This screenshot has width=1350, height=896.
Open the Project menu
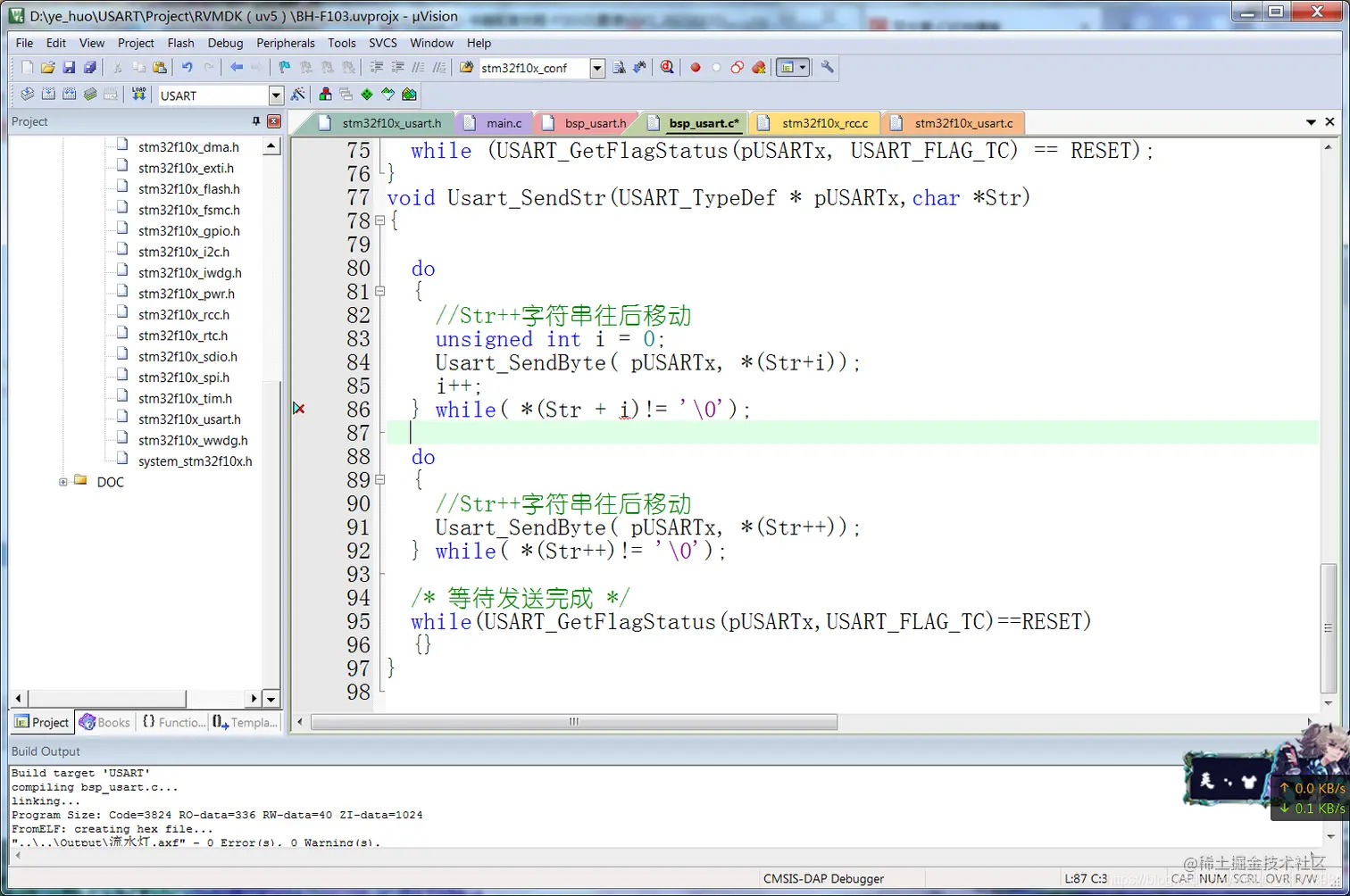[136, 43]
